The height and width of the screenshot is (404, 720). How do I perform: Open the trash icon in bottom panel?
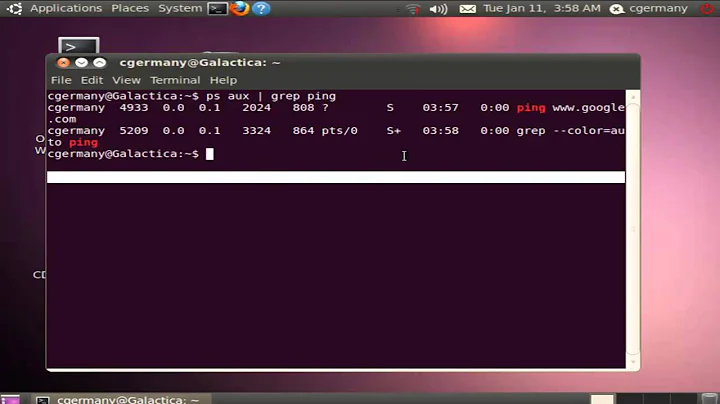(x=709, y=398)
